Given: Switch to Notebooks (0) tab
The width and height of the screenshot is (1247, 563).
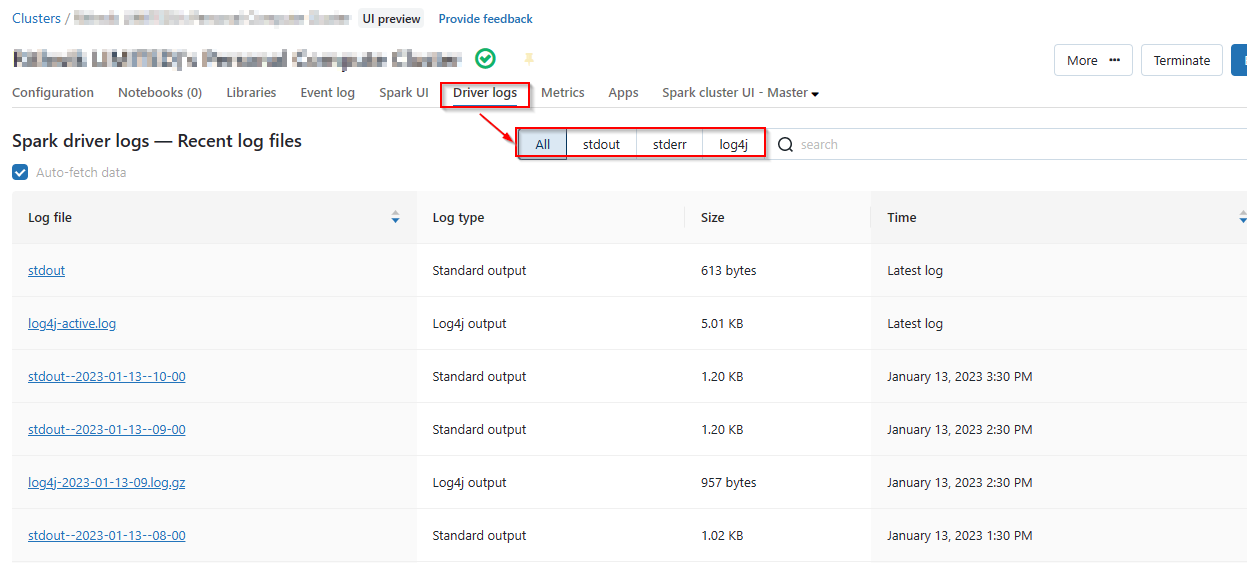Looking at the screenshot, I should [160, 92].
